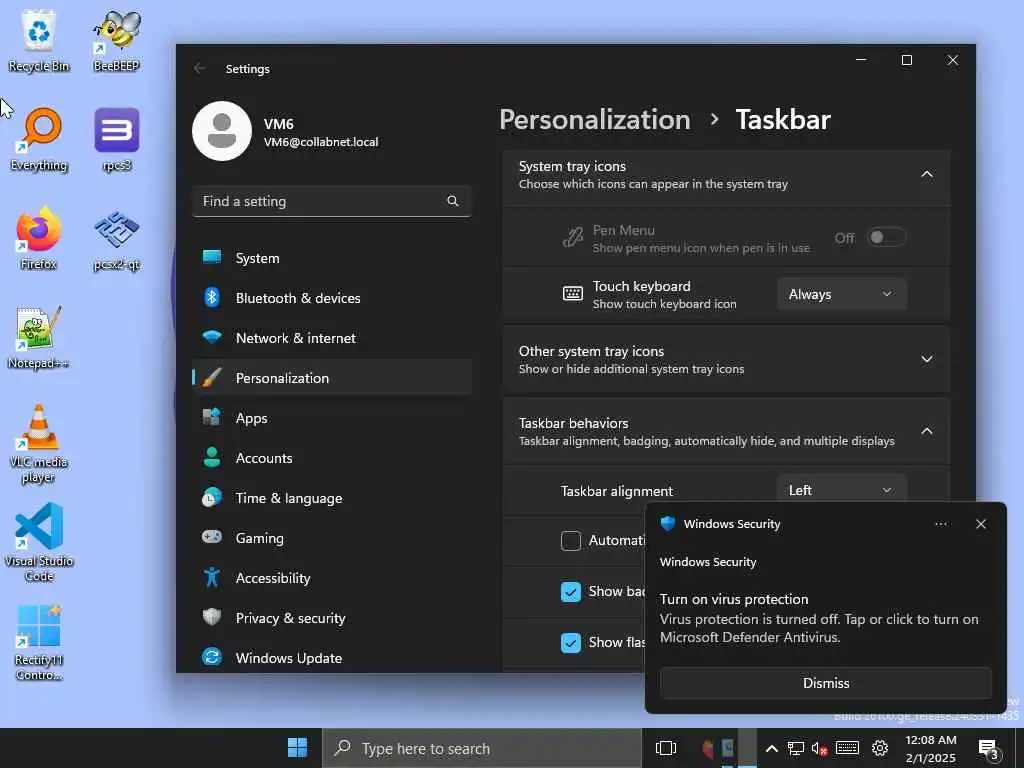
Task: Open System settings category
Action: click(x=332, y=258)
